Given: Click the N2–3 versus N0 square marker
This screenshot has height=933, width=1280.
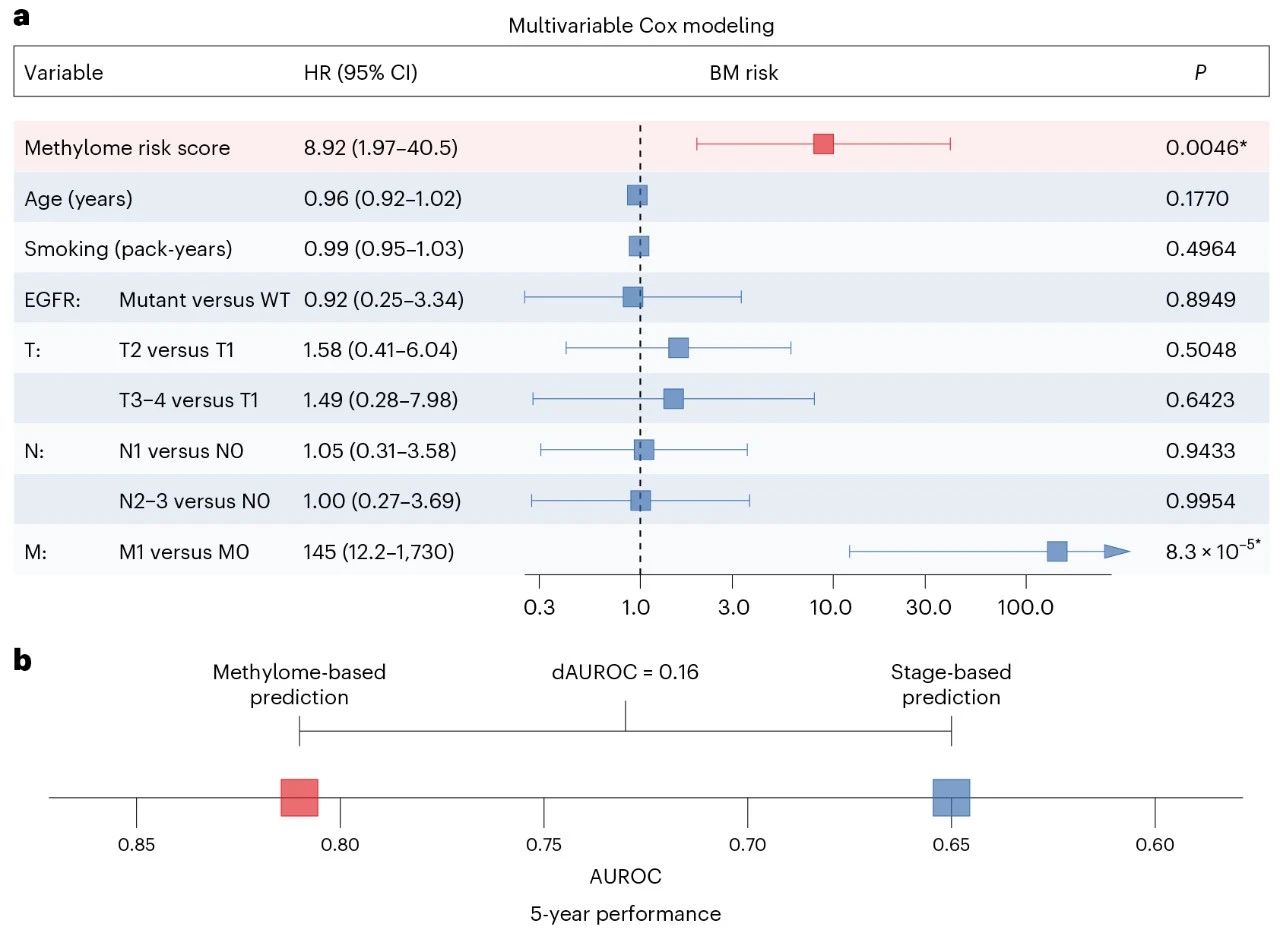Looking at the screenshot, I should click(640, 500).
